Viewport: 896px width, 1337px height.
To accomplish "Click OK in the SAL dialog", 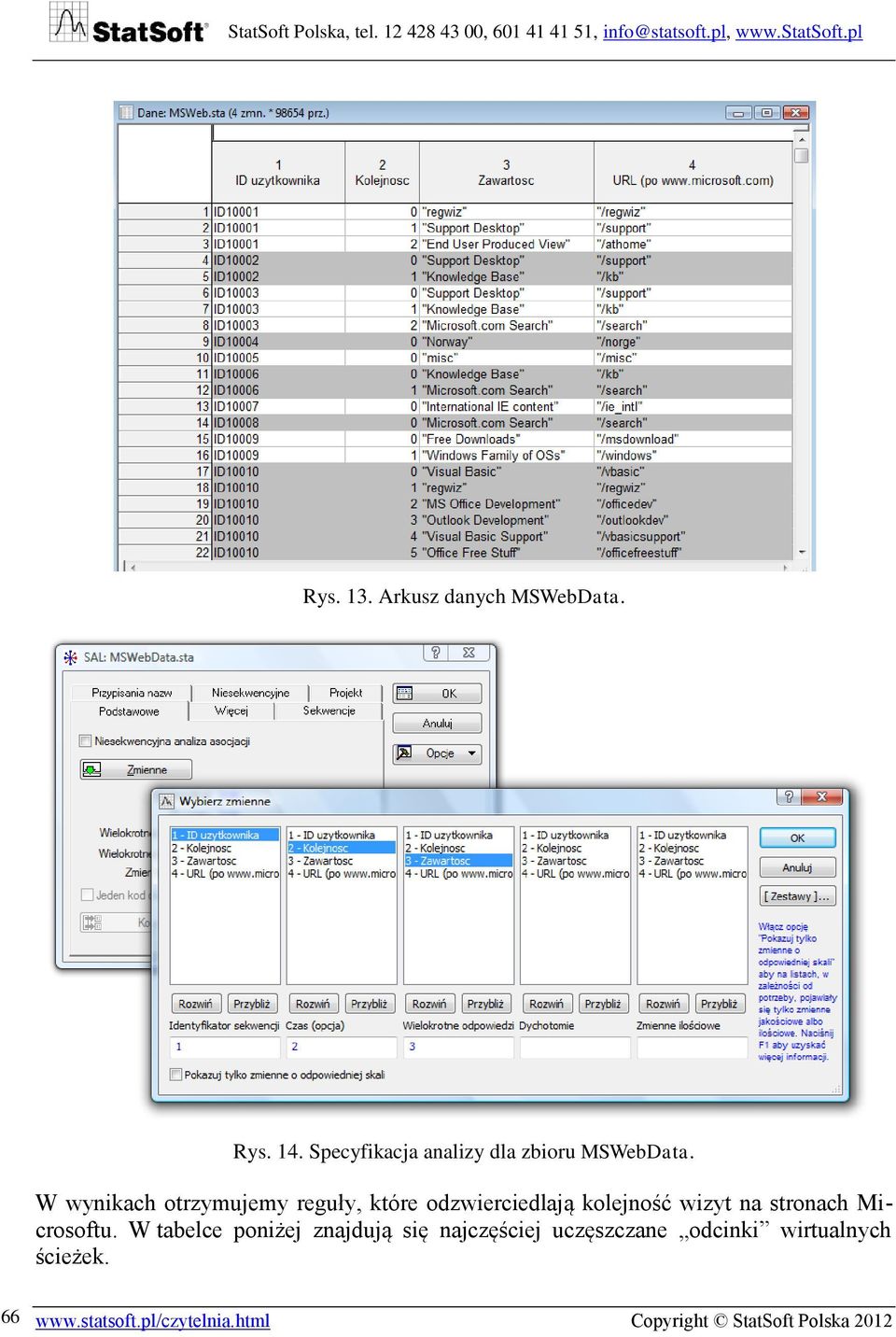I will [437, 694].
